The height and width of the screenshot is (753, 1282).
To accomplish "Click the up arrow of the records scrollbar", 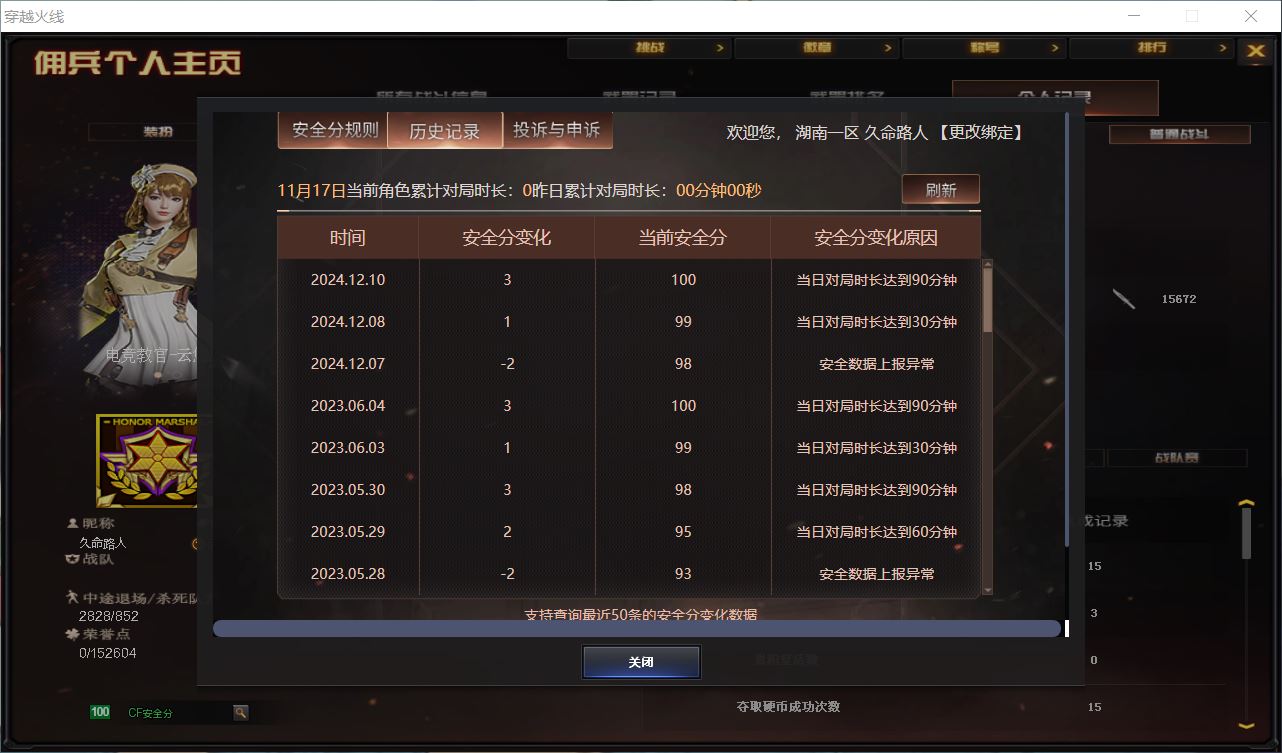I will [x=1246, y=504].
